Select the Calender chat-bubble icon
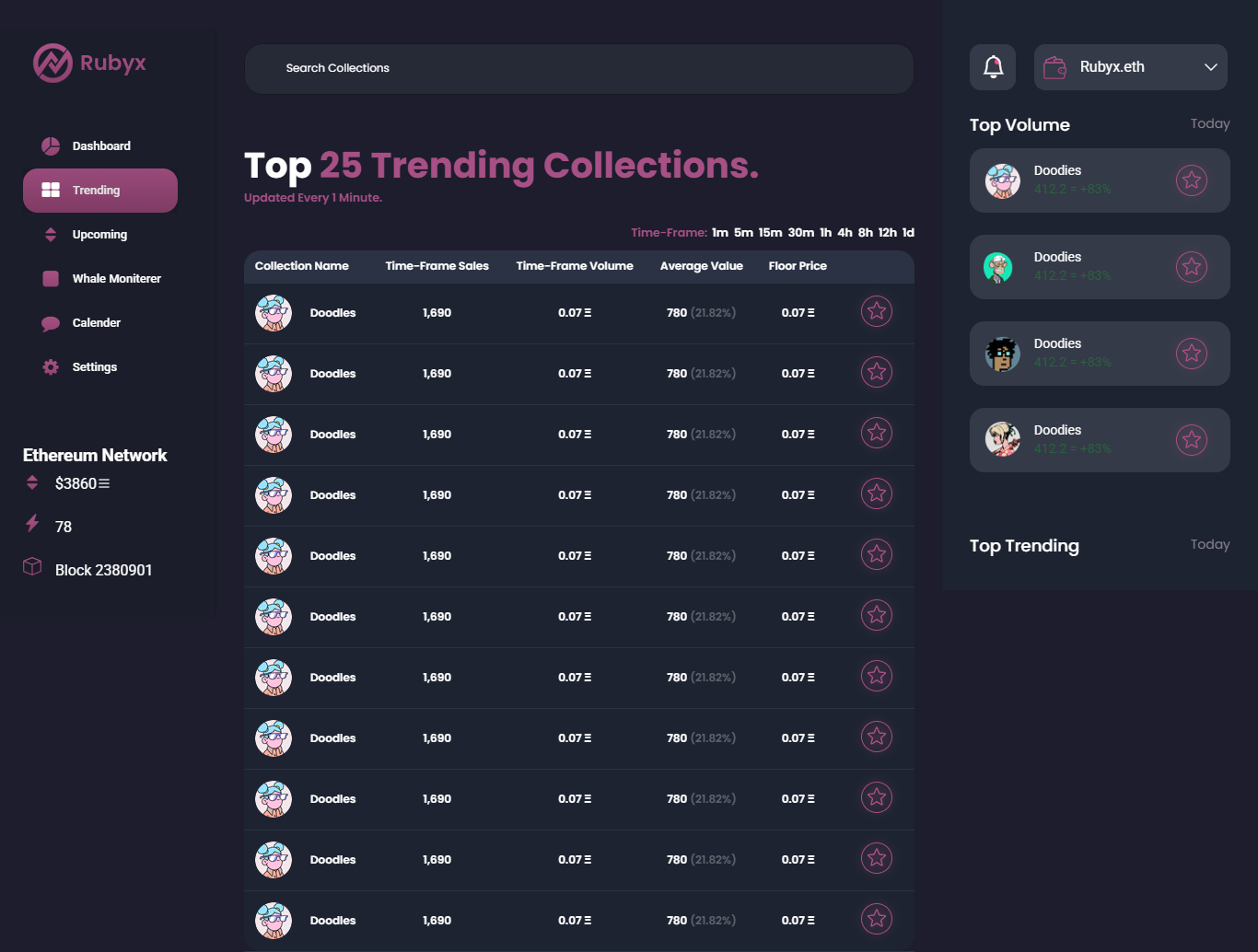The image size is (1258, 952). (51, 322)
